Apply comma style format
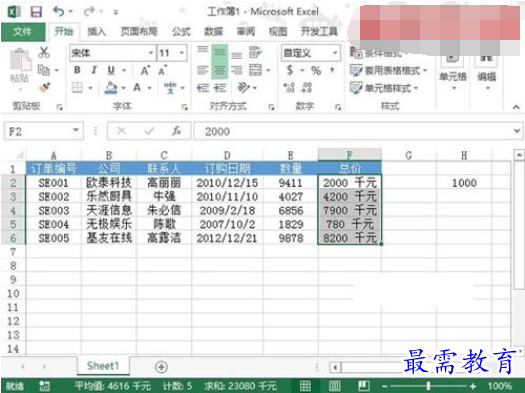525x393 pixels. pyautogui.click(x=332, y=70)
